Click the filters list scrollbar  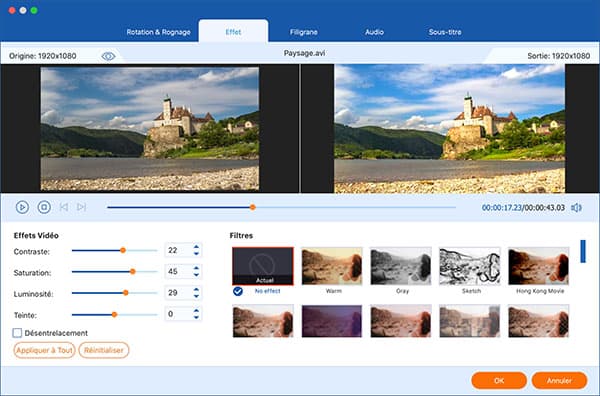583,251
